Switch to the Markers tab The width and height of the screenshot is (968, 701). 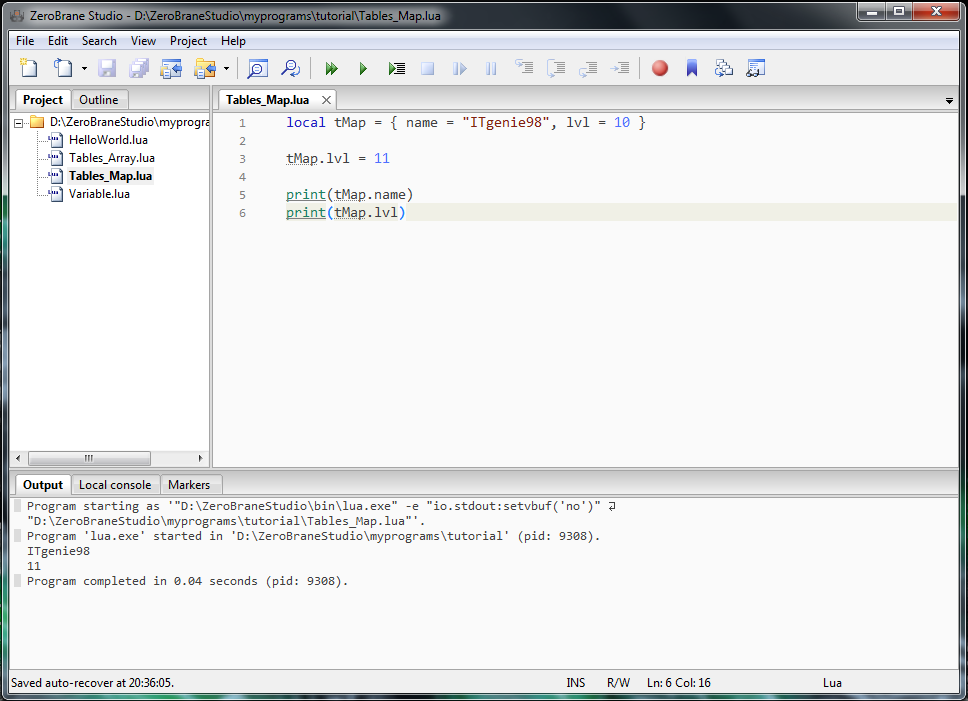click(190, 485)
